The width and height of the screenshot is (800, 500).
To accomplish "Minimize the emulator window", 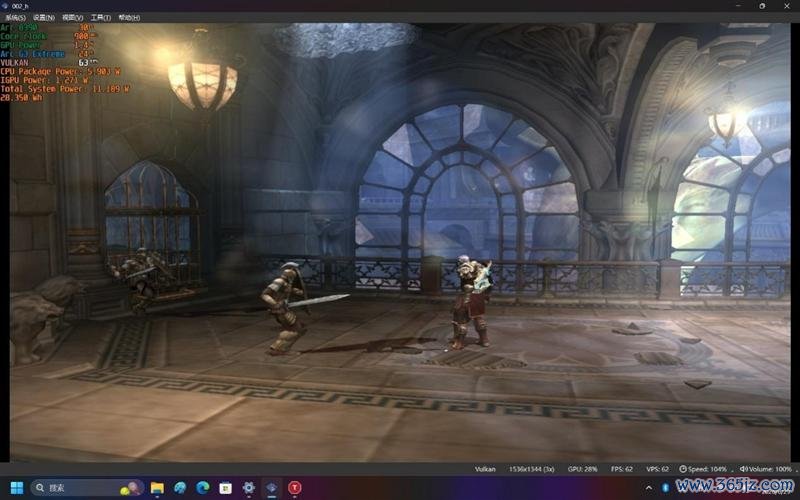I will pos(738,6).
